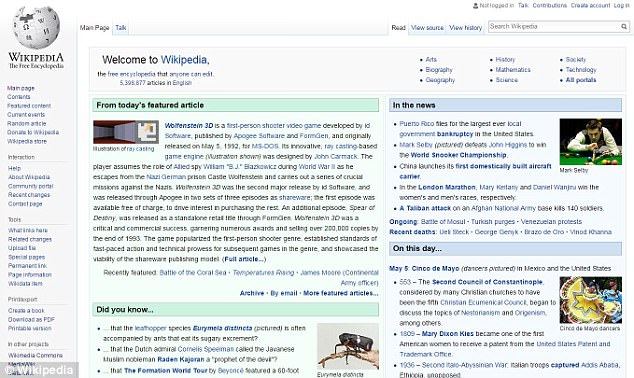Image resolution: width=634 pixels, height=378 pixels.
Task: Open the Contributions link at top
Action: (549, 6)
